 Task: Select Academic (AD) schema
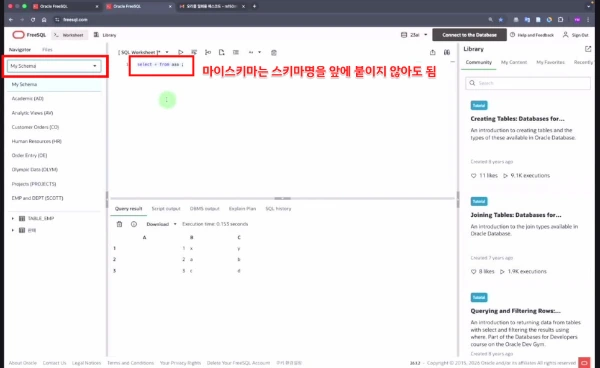pos(54,99)
